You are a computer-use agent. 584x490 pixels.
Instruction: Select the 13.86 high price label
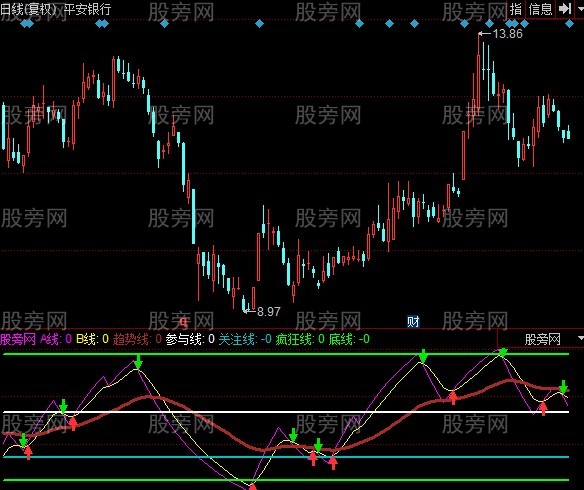[x=507, y=34]
